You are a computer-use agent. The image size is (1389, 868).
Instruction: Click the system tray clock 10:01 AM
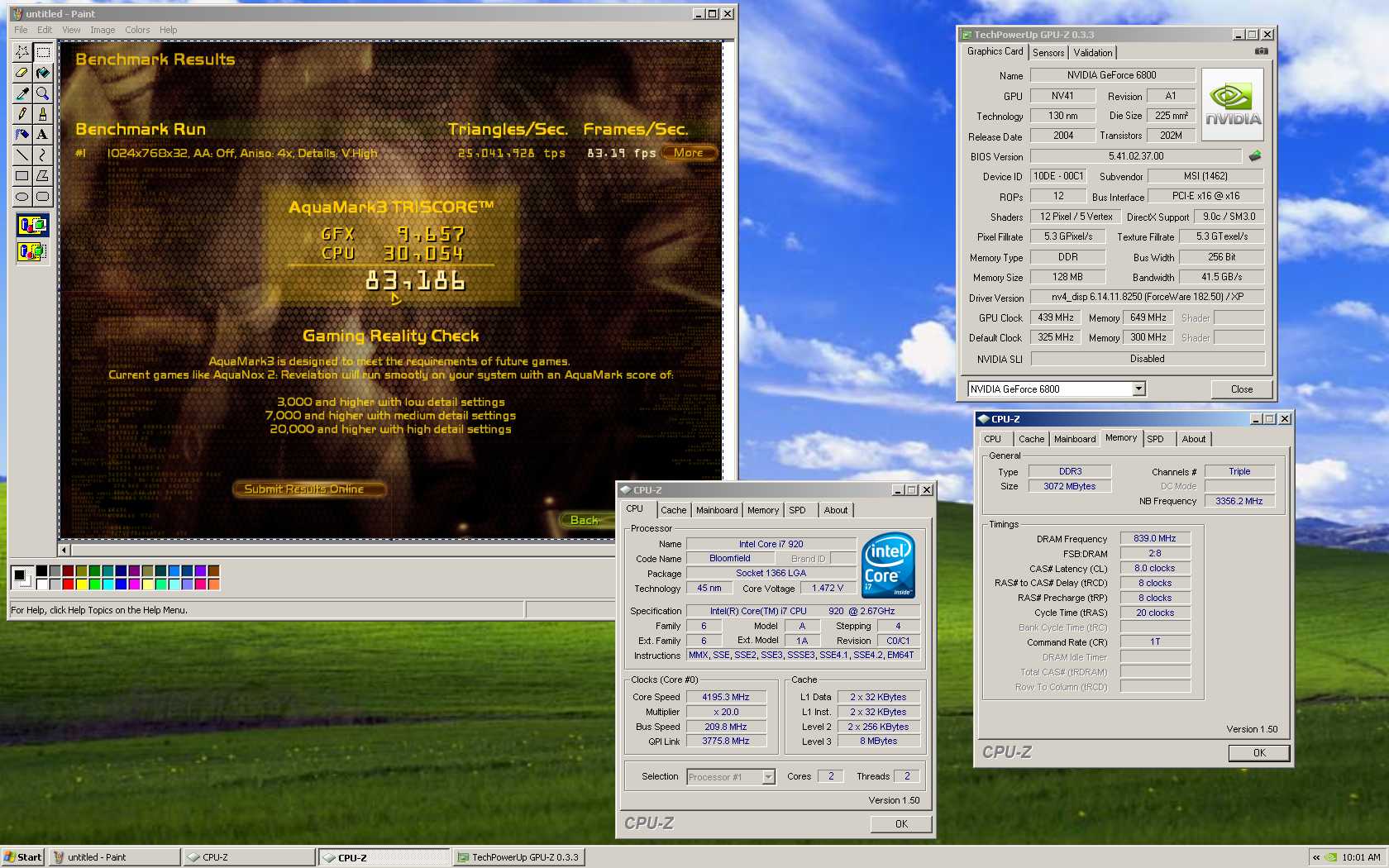pos(1361,857)
